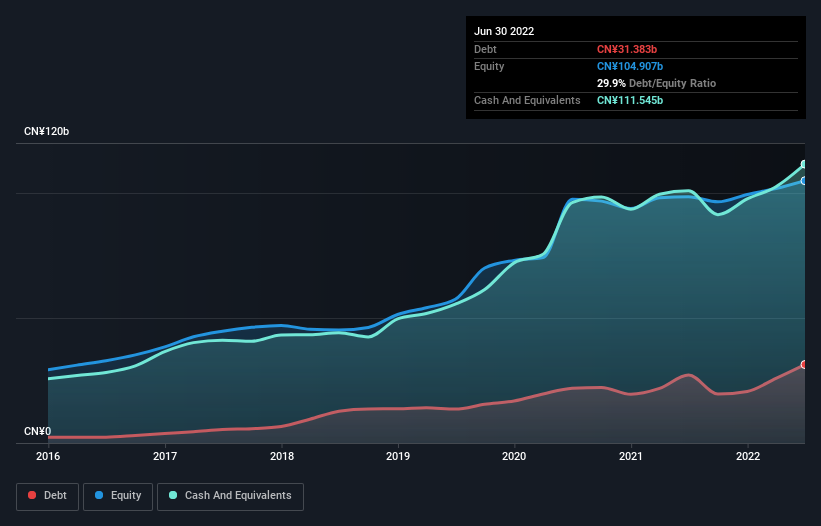The image size is (821, 526).
Task: Click the CN¥31.383b debt value
Action: [x=627, y=49]
